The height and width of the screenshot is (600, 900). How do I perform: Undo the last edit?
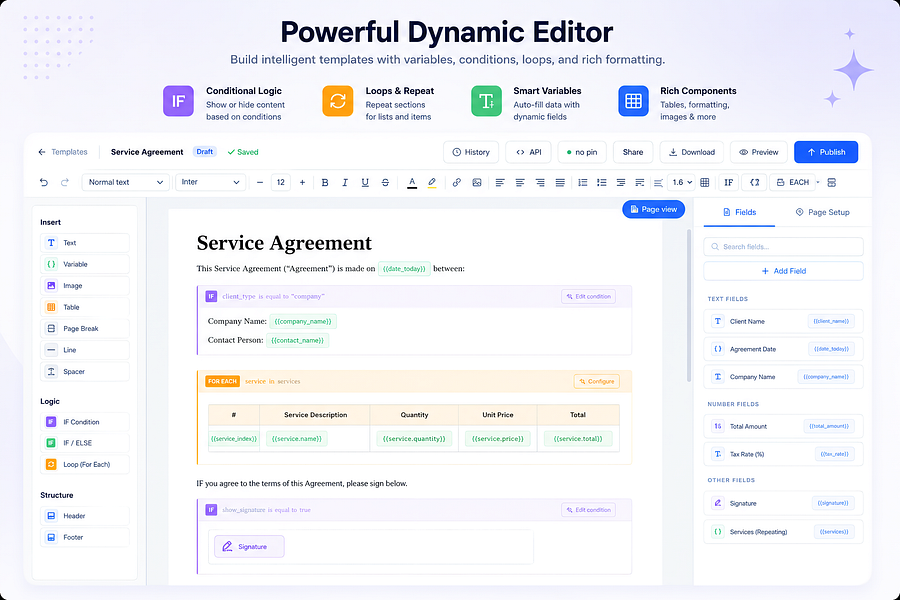[44, 183]
